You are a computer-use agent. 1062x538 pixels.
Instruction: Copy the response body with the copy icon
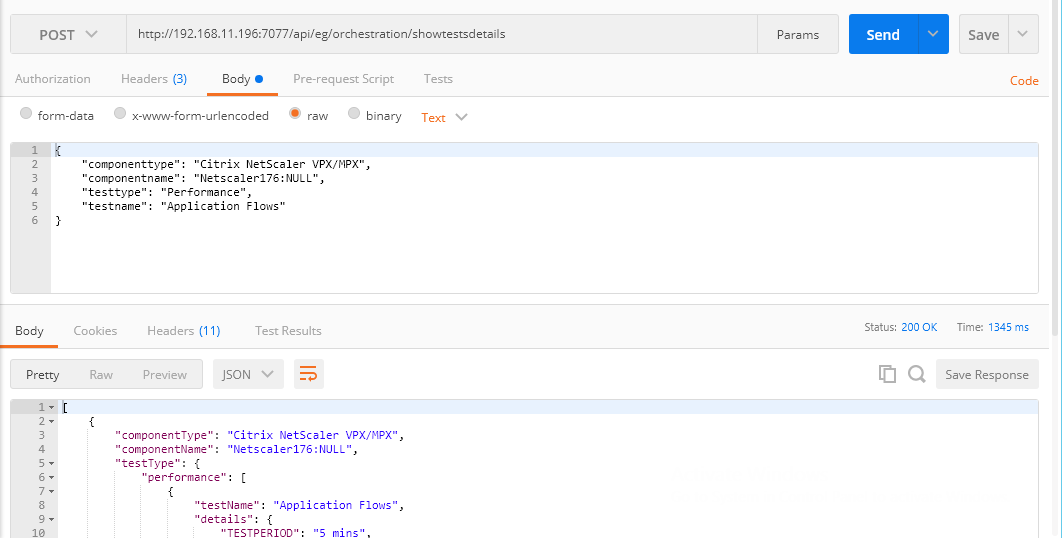887,374
